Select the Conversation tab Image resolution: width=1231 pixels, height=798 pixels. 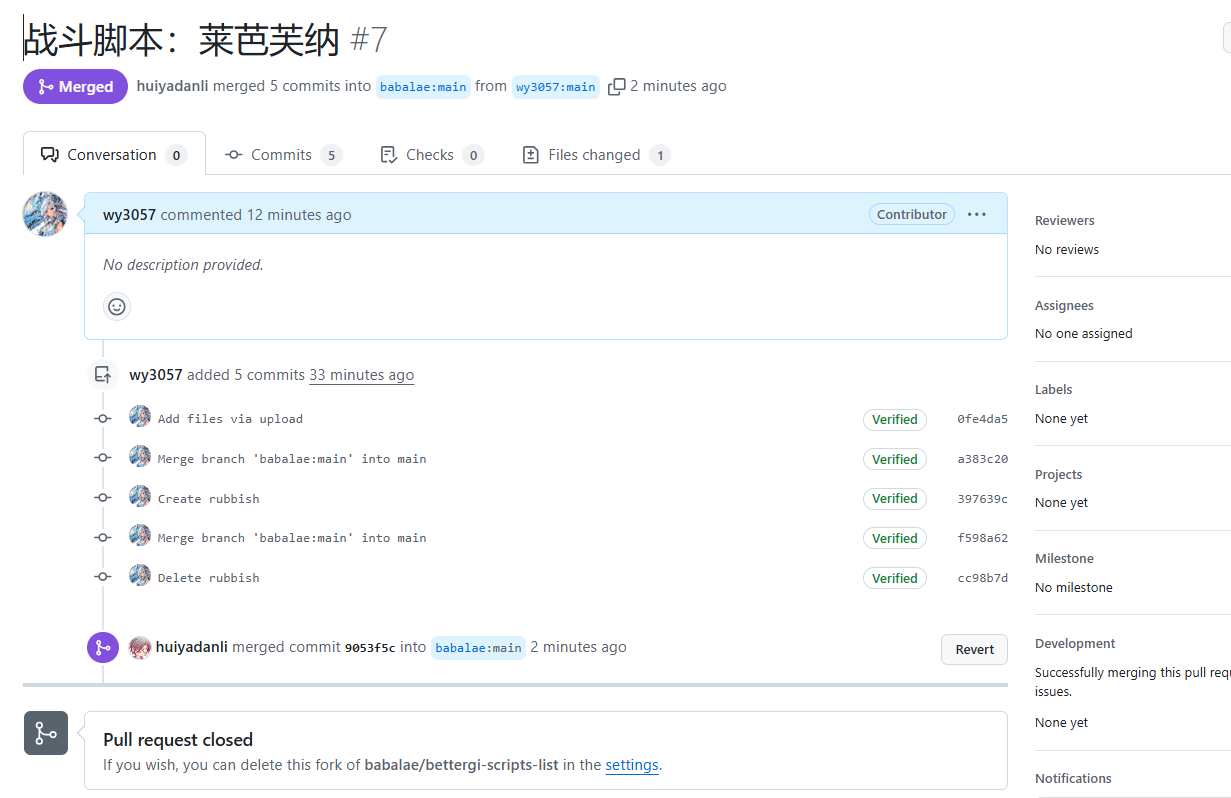(112, 155)
